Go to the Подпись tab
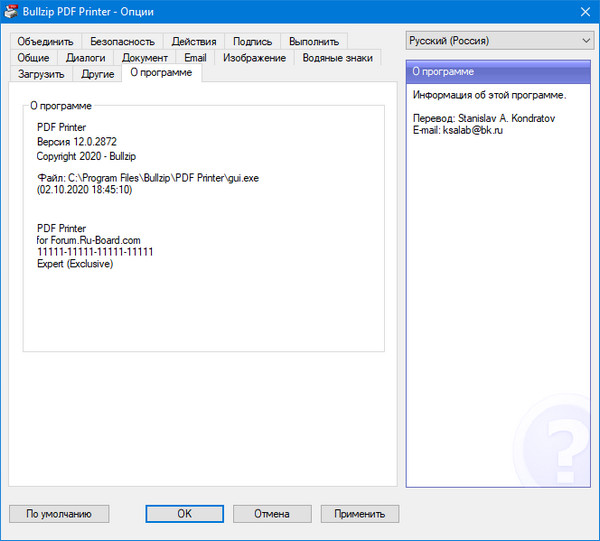The height and width of the screenshot is (541, 600). (252, 42)
